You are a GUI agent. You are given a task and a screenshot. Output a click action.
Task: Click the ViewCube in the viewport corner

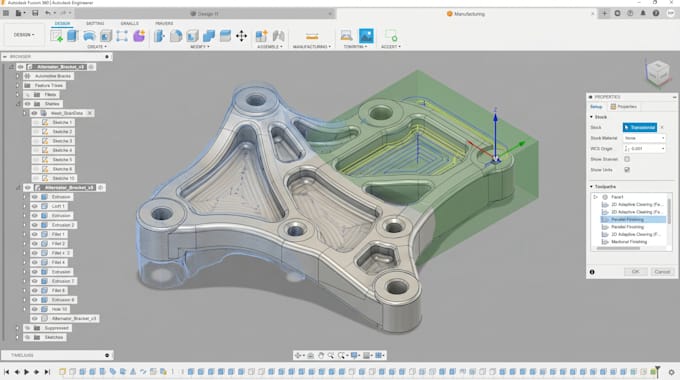pyautogui.click(x=657, y=72)
